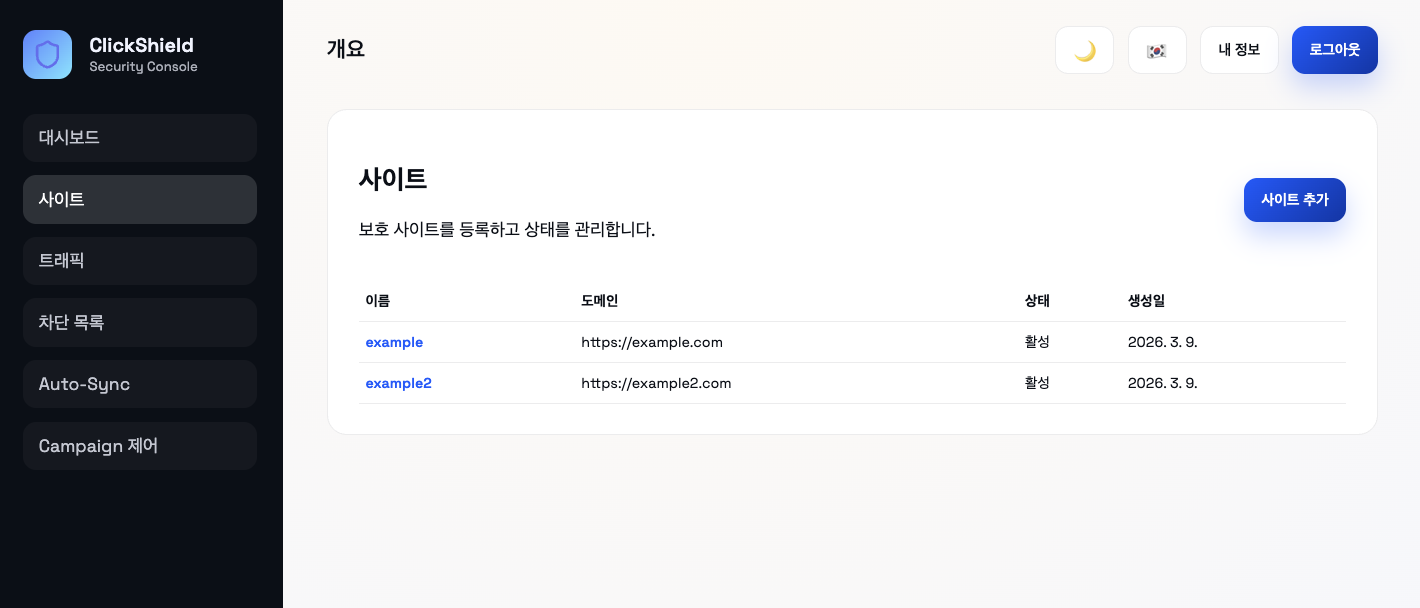Screen dimensions: 1420x608
Task: Click the creation date in the example row
Action: pyautogui.click(x=1163, y=342)
